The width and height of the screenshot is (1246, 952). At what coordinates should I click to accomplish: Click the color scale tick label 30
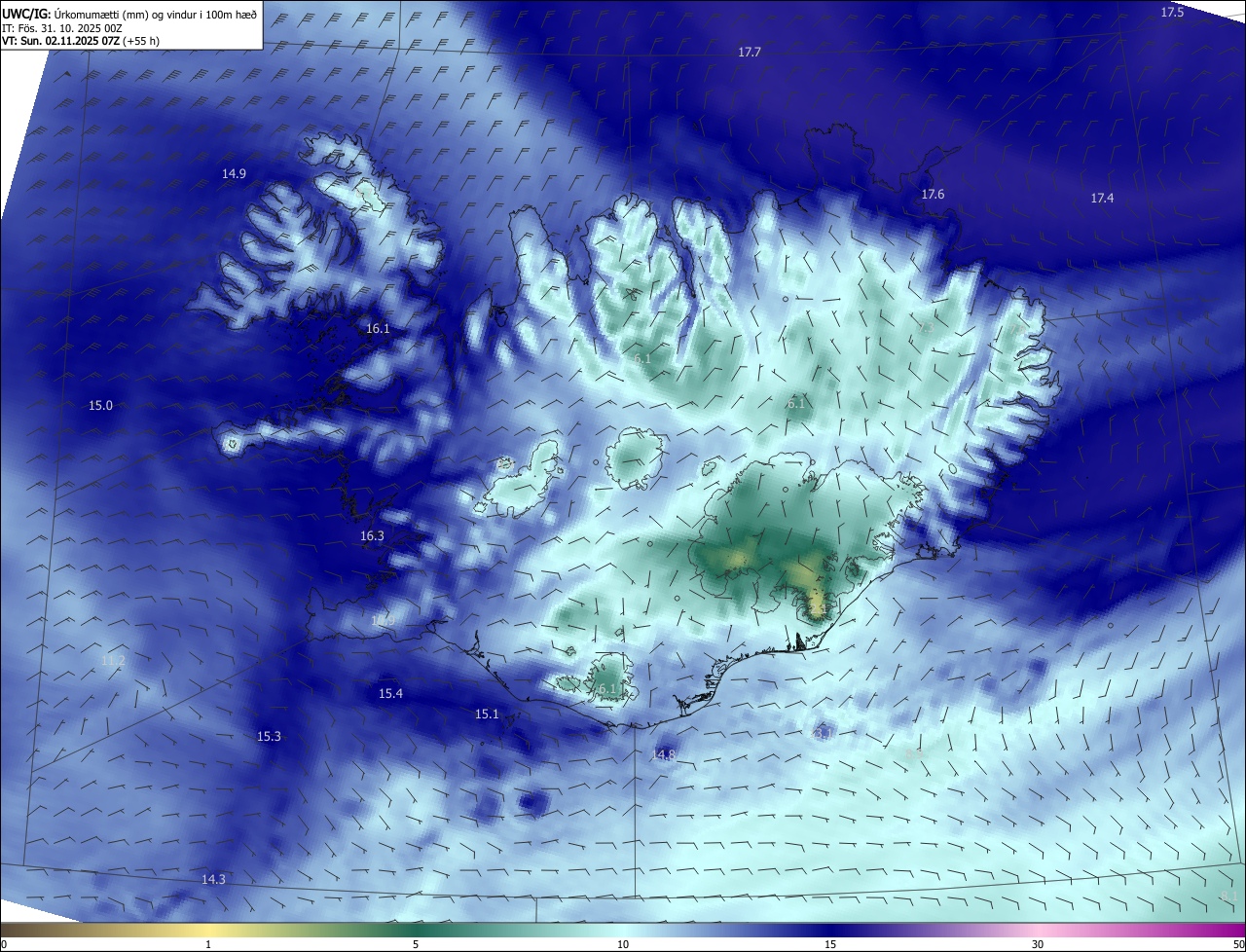point(1038,945)
